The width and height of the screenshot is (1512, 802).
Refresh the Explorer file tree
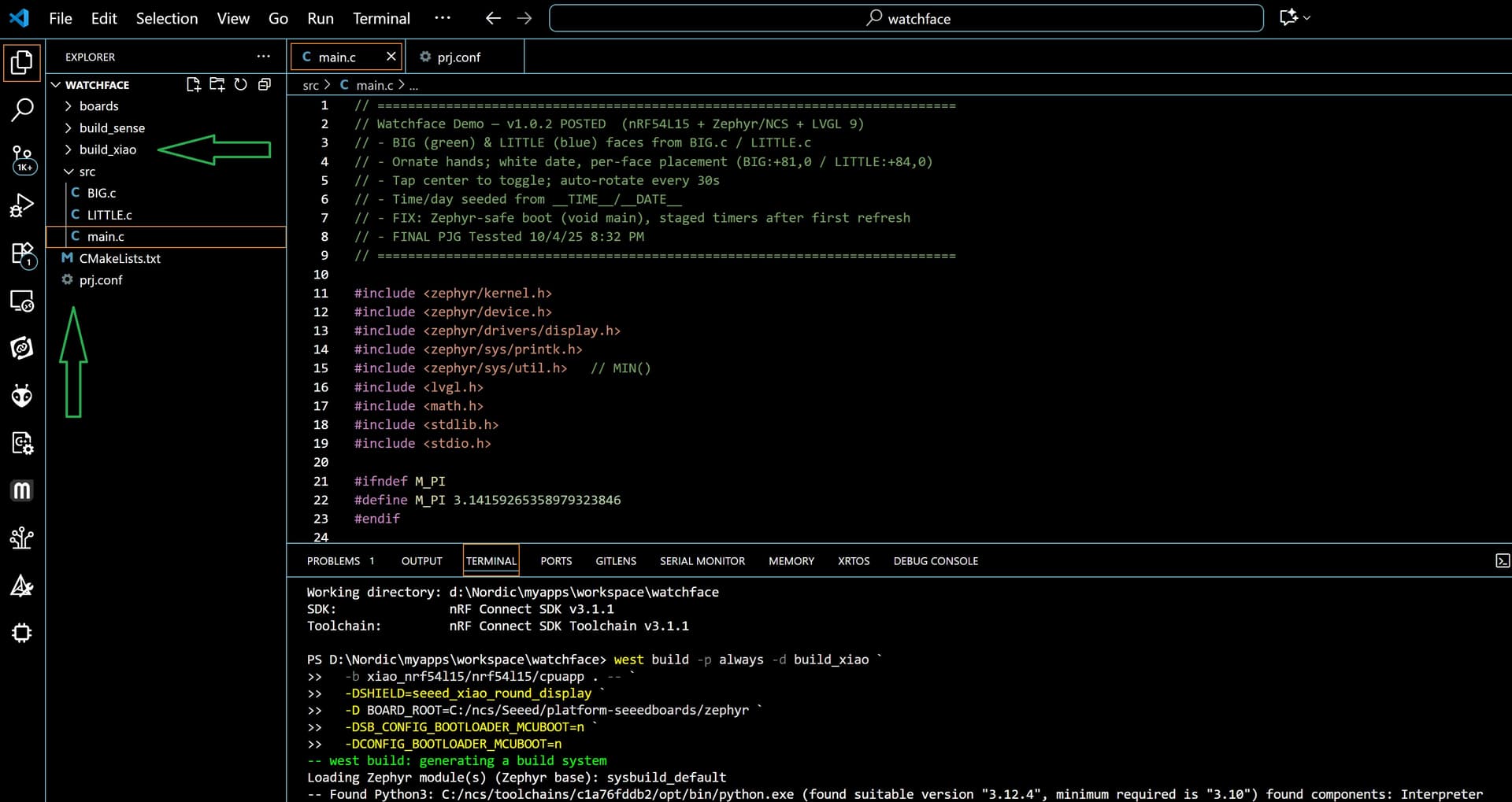(241, 84)
